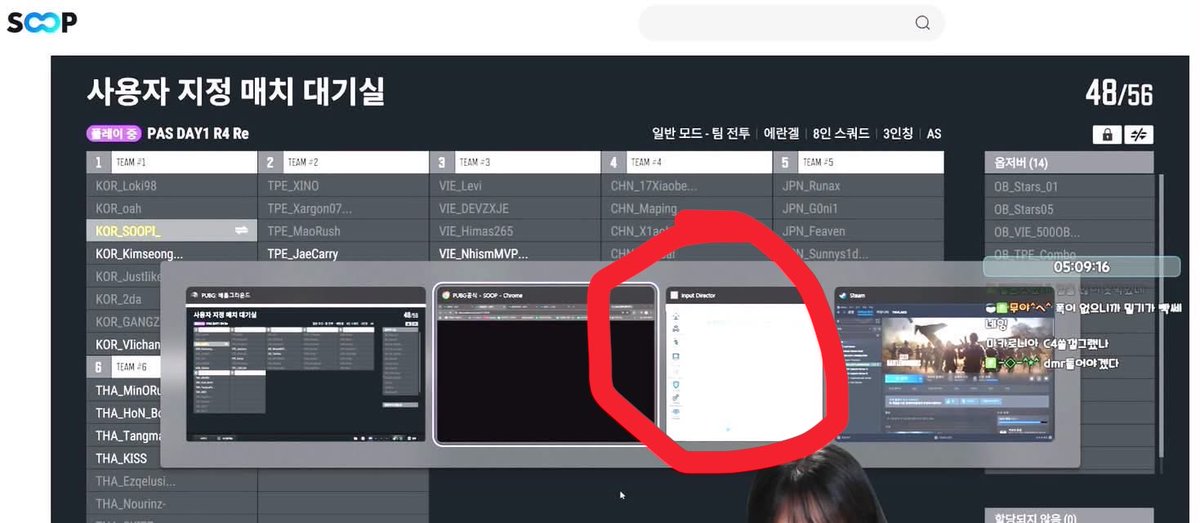Select player VIE_DEVZXJE
The image size is (1200, 523).
[x=515, y=208]
